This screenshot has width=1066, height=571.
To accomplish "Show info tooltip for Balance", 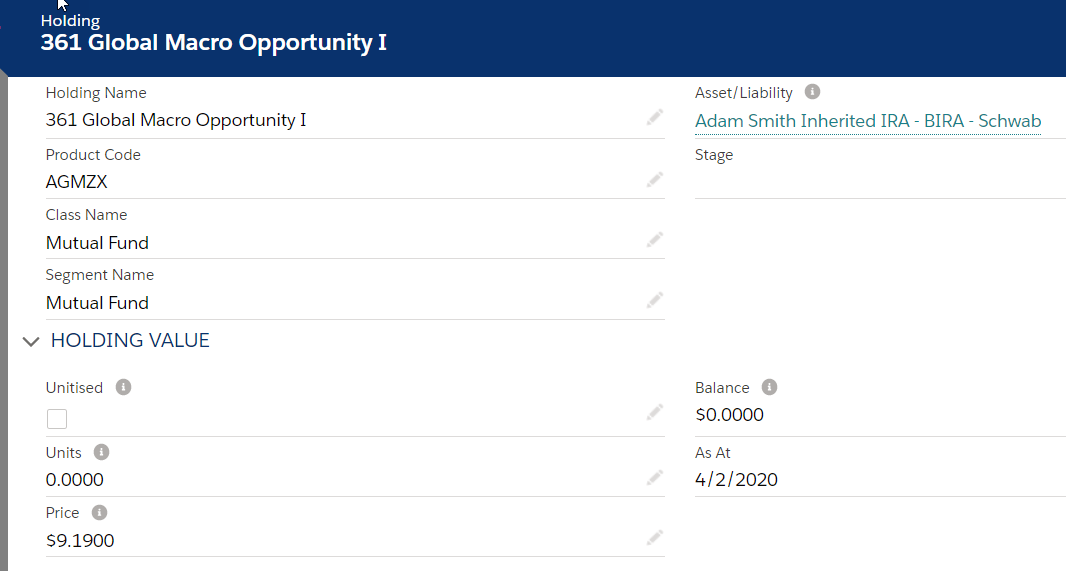I will pos(769,387).
